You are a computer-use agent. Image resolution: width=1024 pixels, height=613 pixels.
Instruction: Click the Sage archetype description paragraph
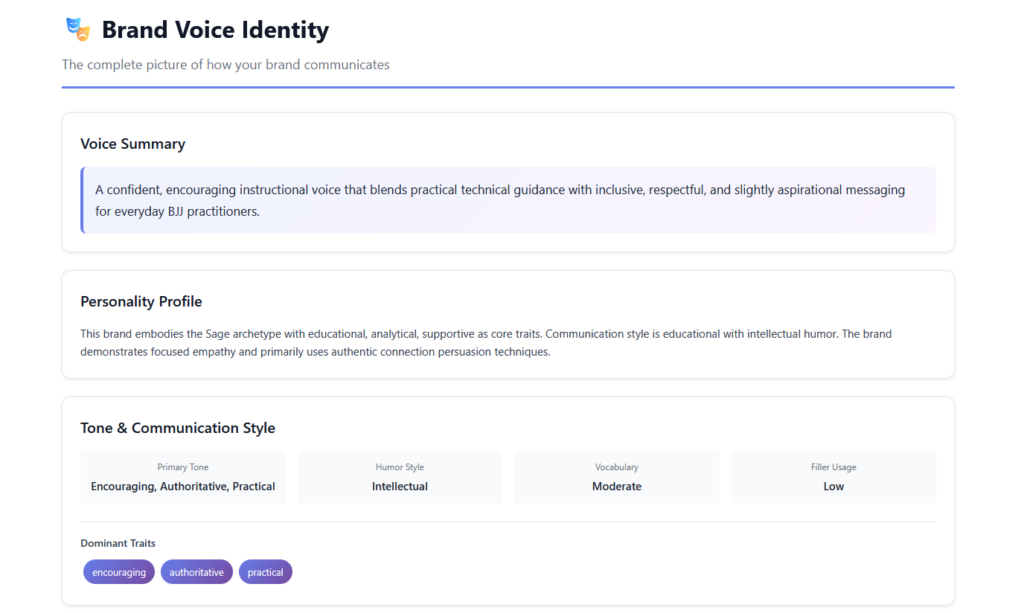click(x=486, y=343)
